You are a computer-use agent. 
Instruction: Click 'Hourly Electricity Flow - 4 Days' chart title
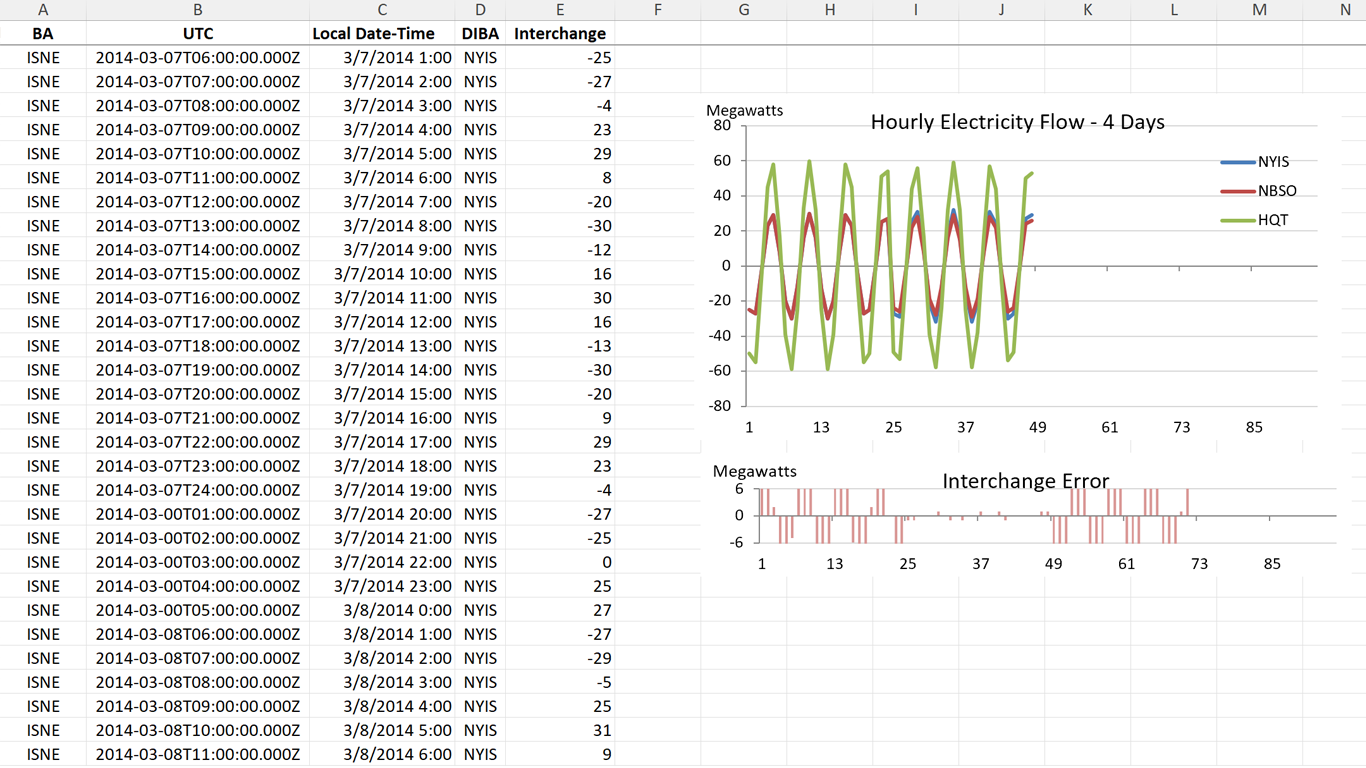coord(1017,122)
